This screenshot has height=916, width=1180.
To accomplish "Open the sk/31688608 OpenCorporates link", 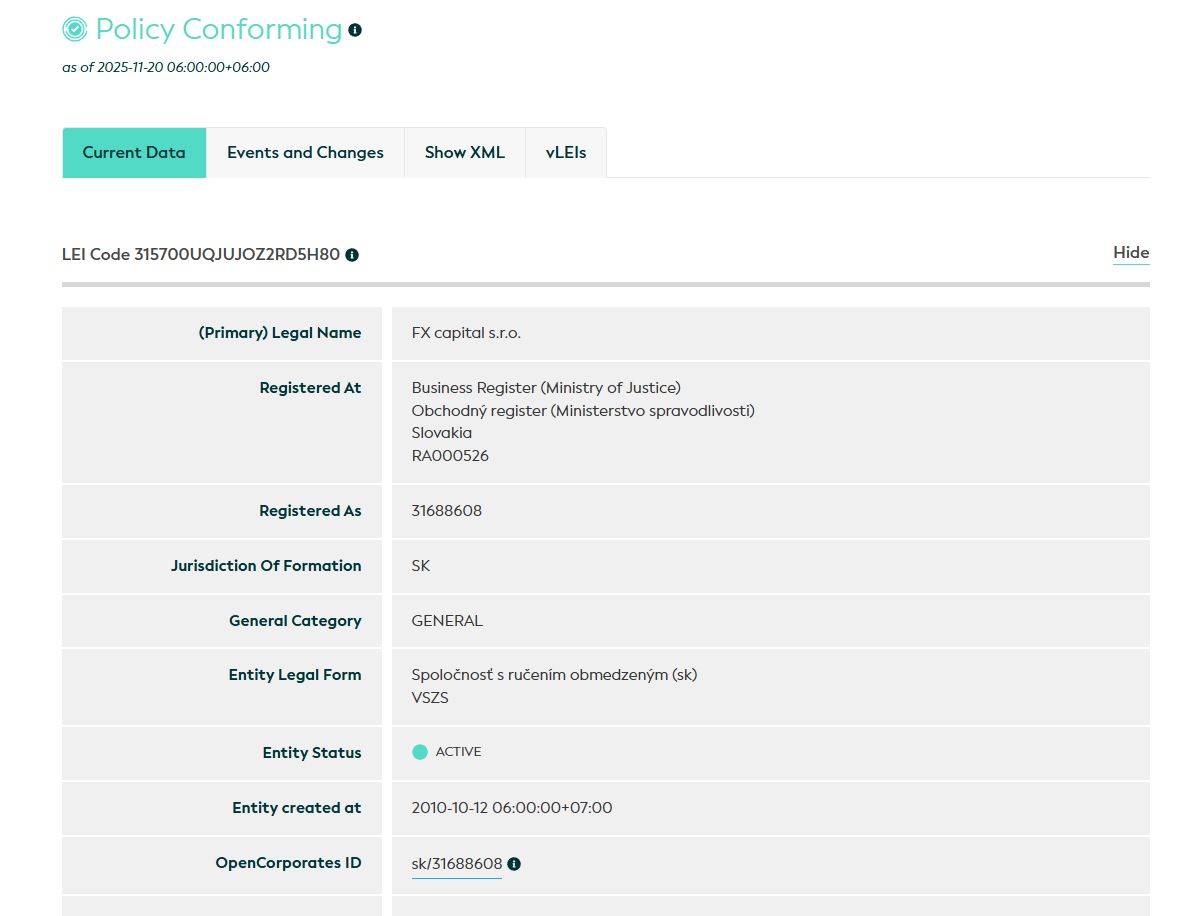I will 456,864.
